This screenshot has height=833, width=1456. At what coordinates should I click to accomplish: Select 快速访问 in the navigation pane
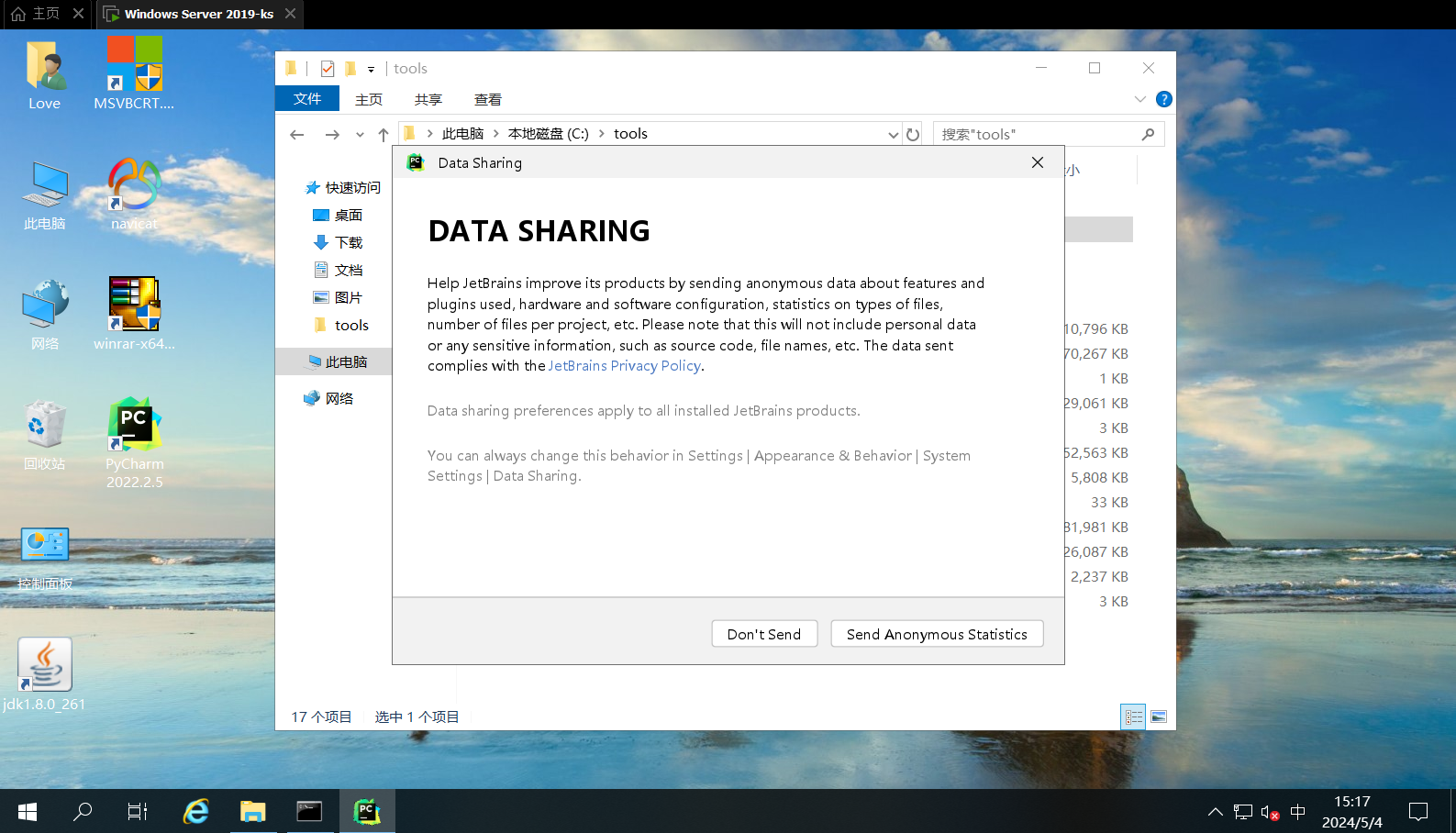pos(343,187)
